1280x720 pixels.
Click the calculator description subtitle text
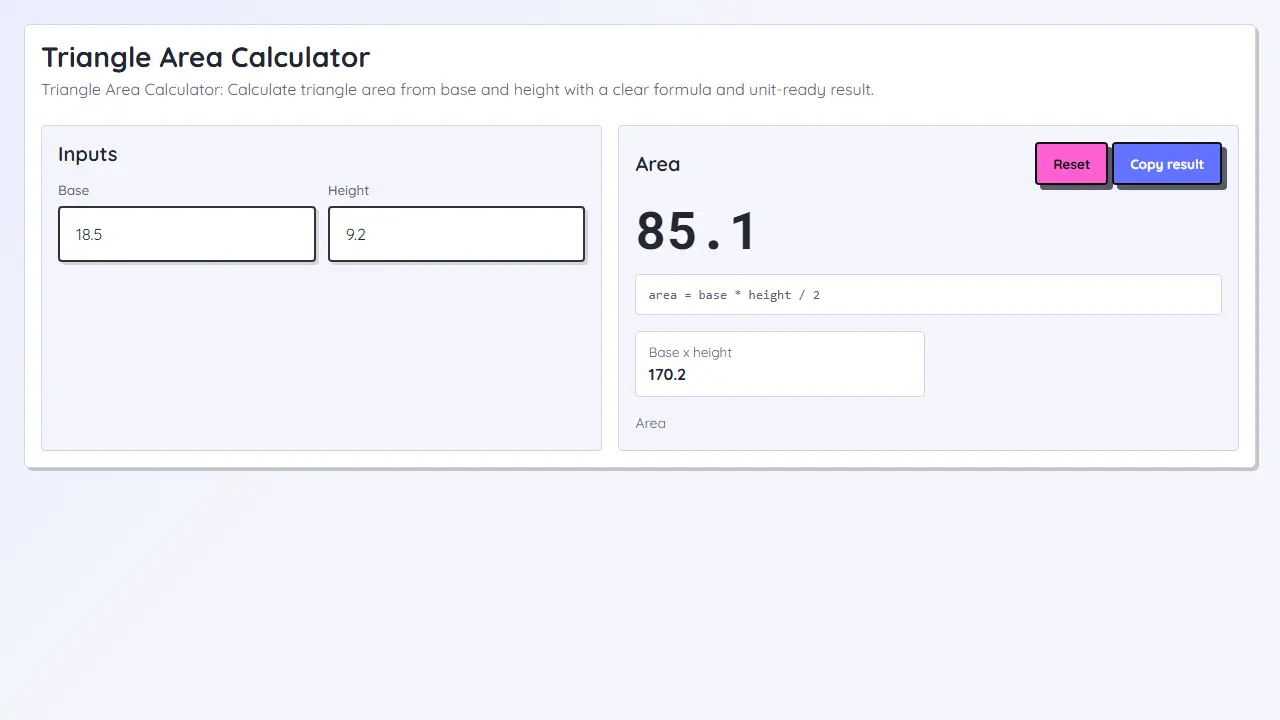click(457, 90)
